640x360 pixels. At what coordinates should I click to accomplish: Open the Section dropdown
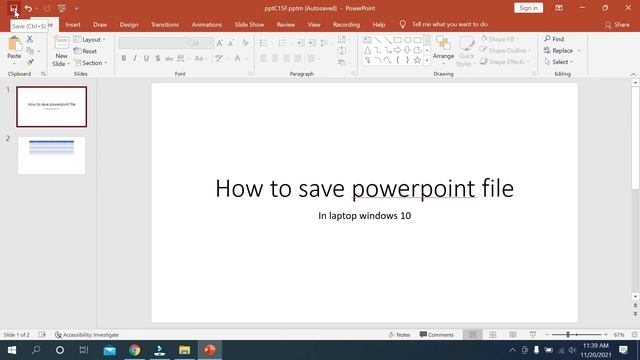coord(91,63)
